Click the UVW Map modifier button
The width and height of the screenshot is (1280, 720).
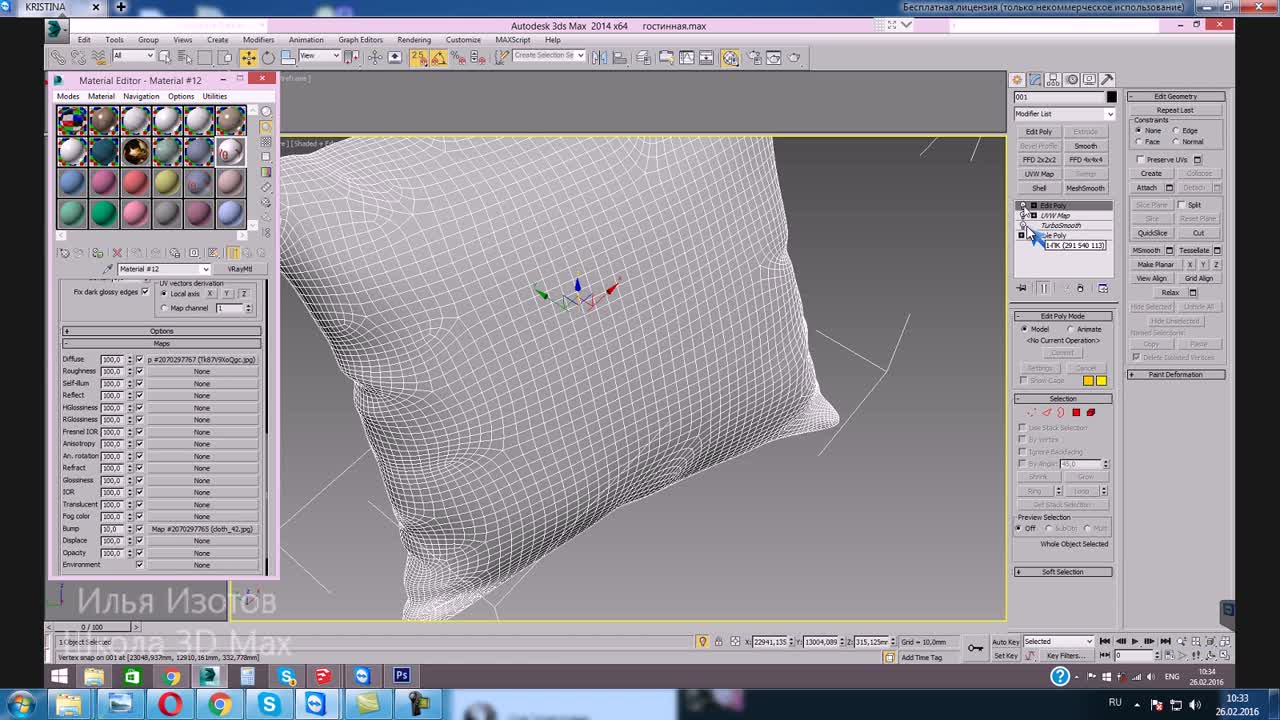tap(1039, 174)
